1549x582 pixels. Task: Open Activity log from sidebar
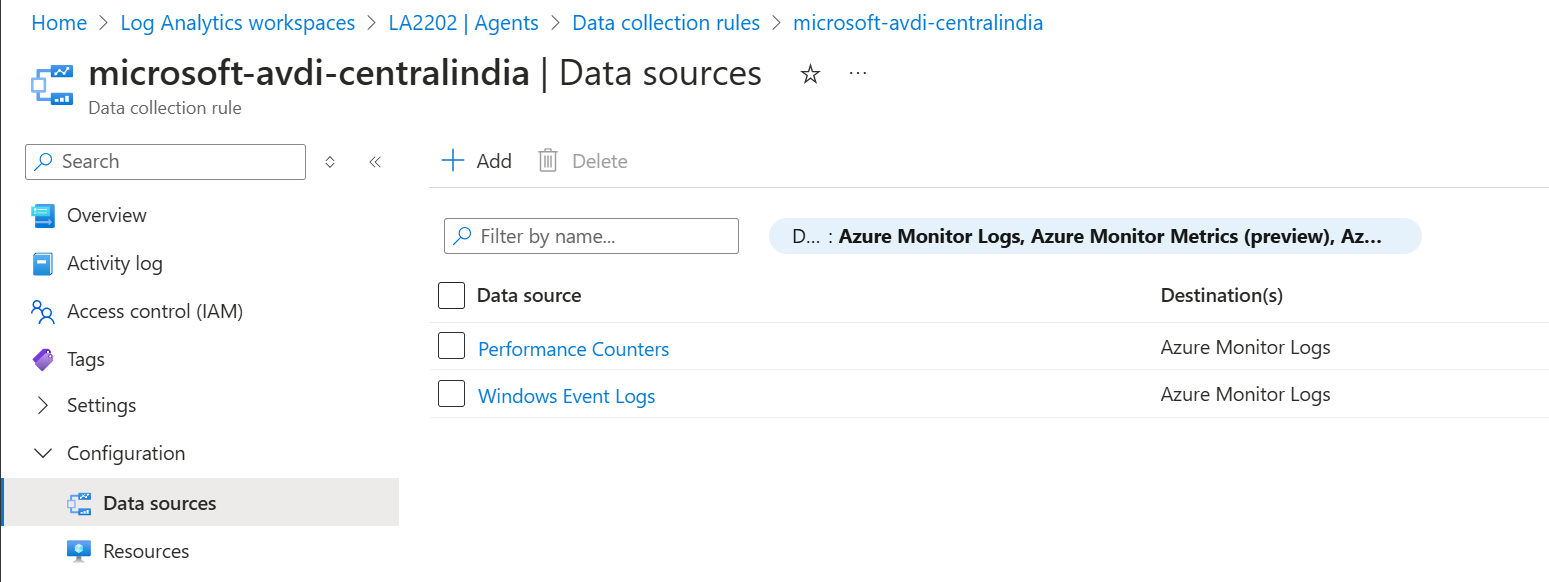[x=114, y=263]
